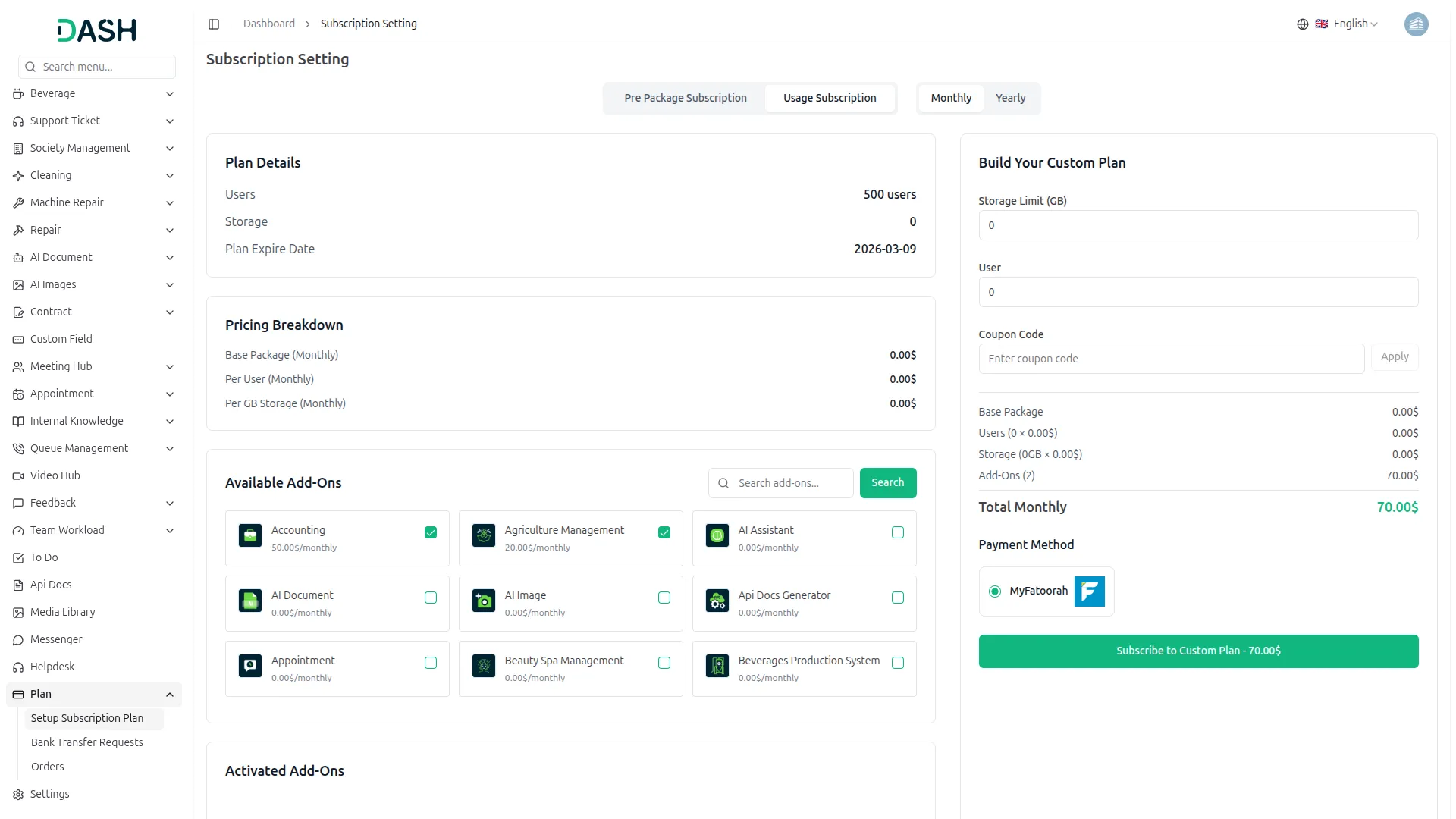
Task: Open the user avatar menu
Action: click(1416, 24)
